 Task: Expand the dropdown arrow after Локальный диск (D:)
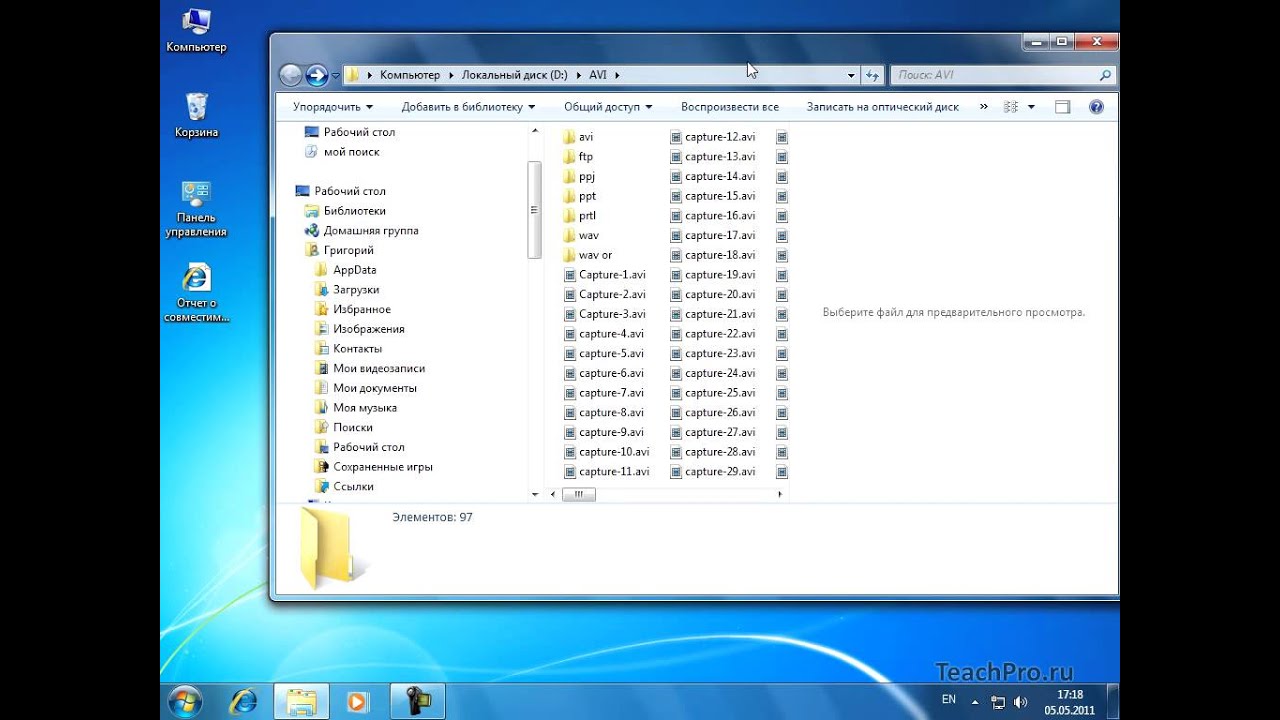pyautogui.click(x=578, y=75)
